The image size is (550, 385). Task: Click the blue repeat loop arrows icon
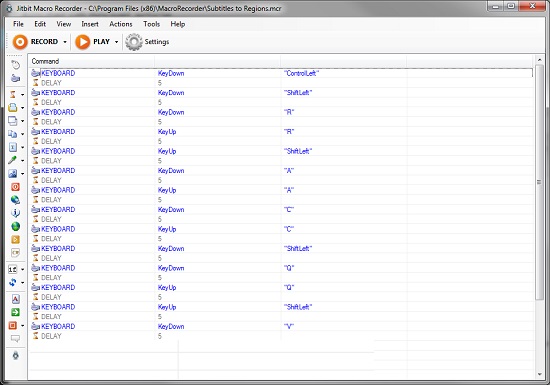tap(13, 282)
